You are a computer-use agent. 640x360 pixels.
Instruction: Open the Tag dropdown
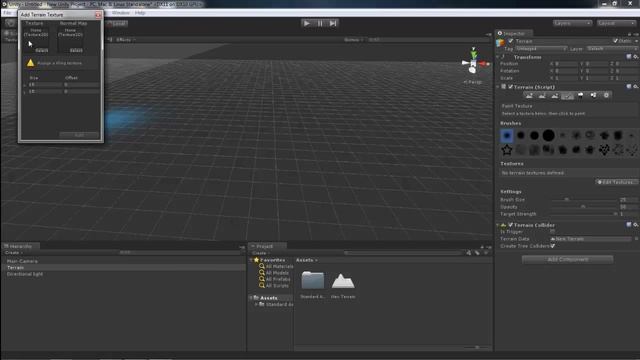click(x=541, y=49)
